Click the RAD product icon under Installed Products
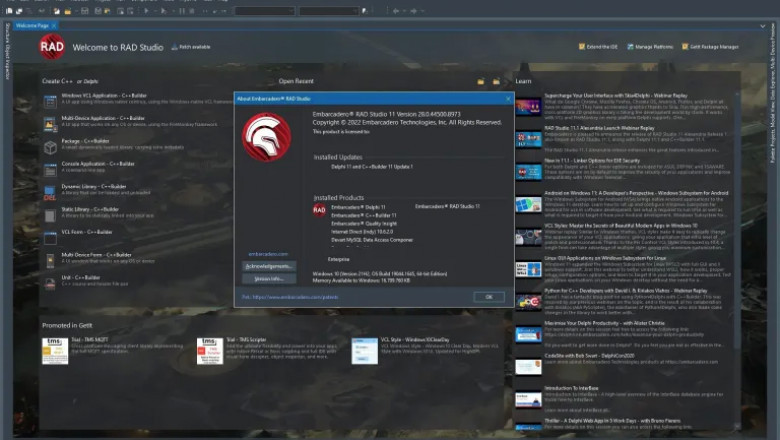Screen dimensions: 780x440 pos(319,210)
